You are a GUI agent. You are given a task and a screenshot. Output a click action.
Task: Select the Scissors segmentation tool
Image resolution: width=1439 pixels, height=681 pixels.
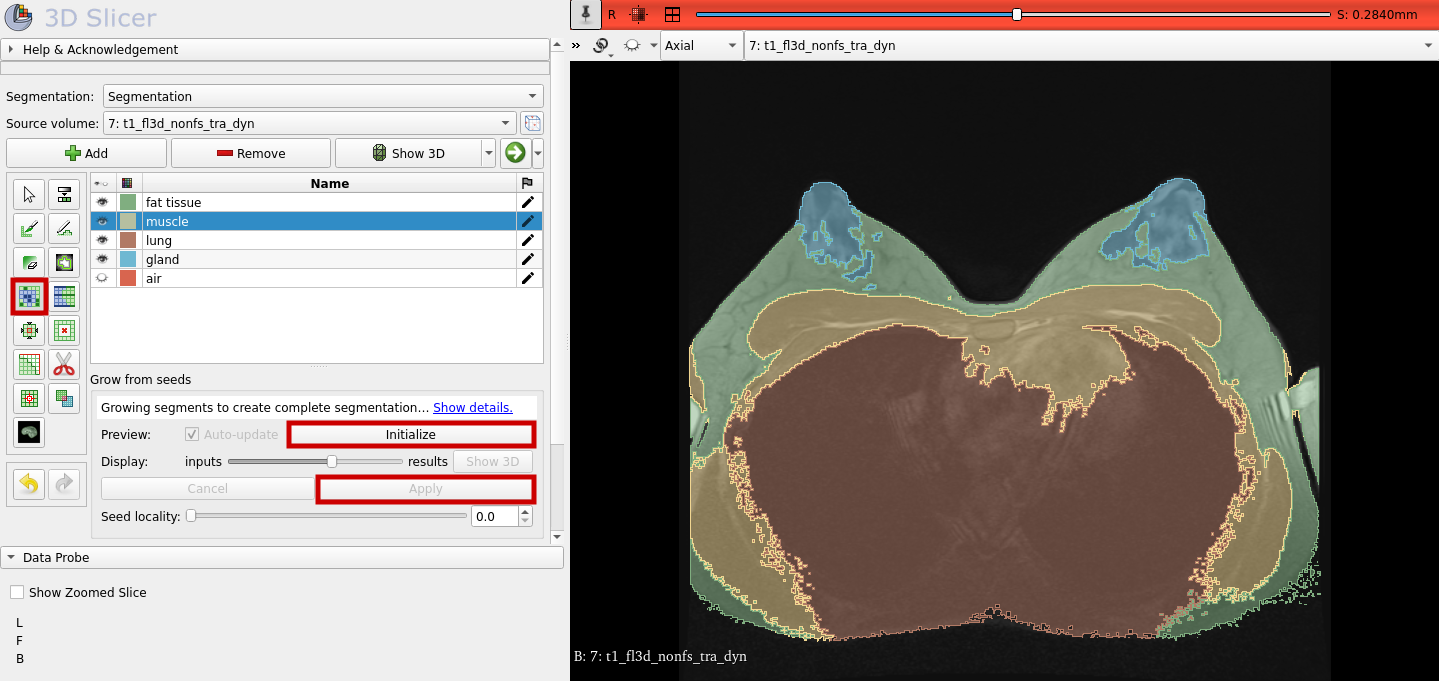64,364
